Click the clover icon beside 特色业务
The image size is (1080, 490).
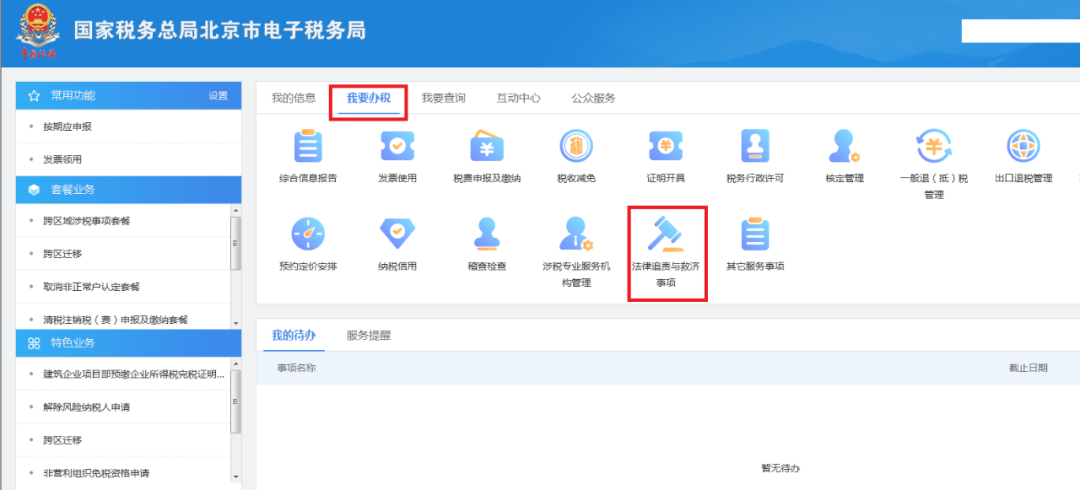tap(34, 343)
